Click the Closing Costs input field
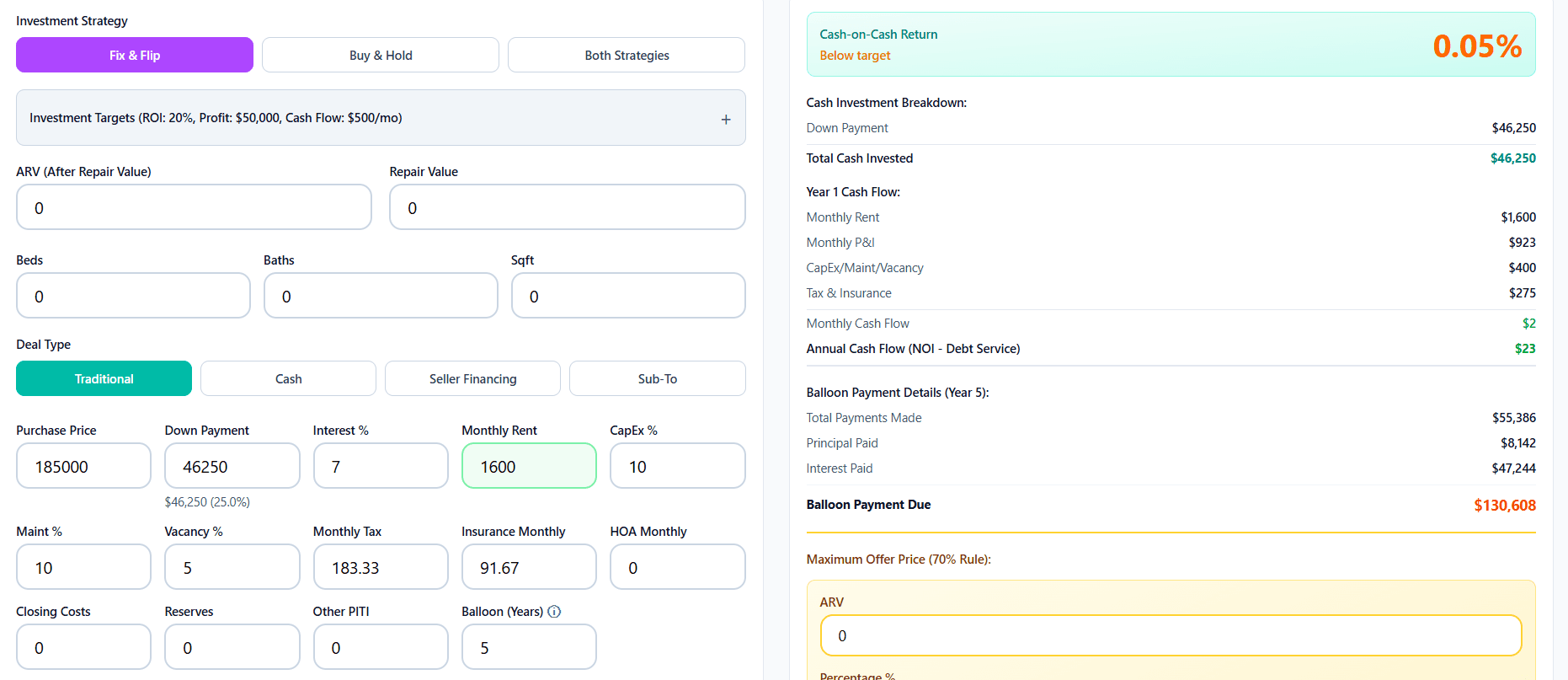1568x680 pixels. coord(83,647)
